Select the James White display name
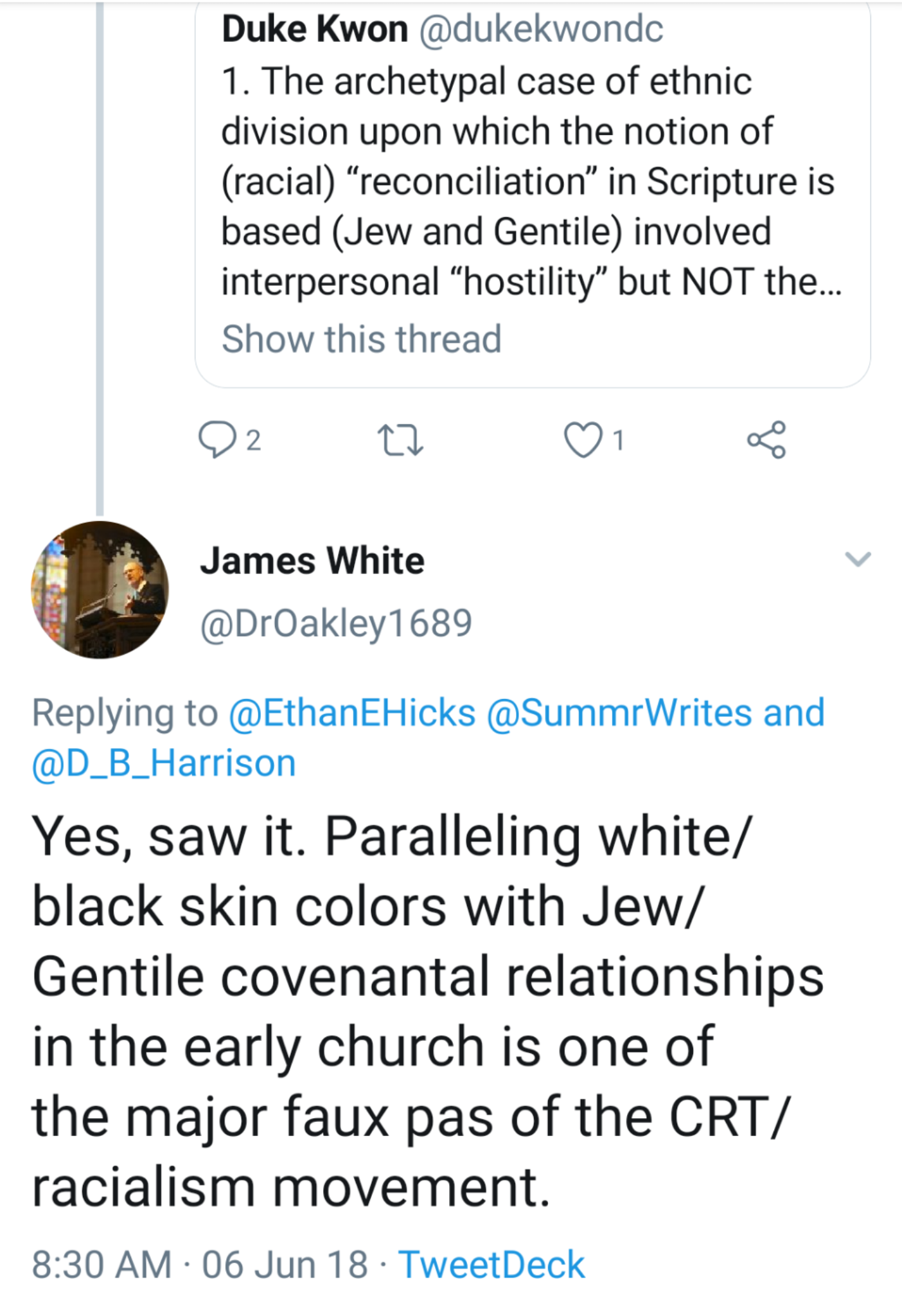This screenshot has height=1316, width=902. pyautogui.click(x=312, y=560)
